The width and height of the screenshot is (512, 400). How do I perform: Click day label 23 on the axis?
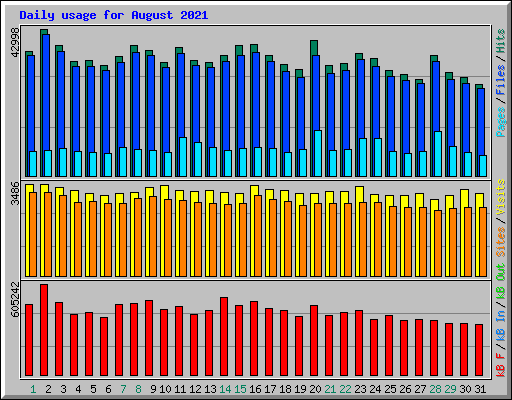click(360, 389)
